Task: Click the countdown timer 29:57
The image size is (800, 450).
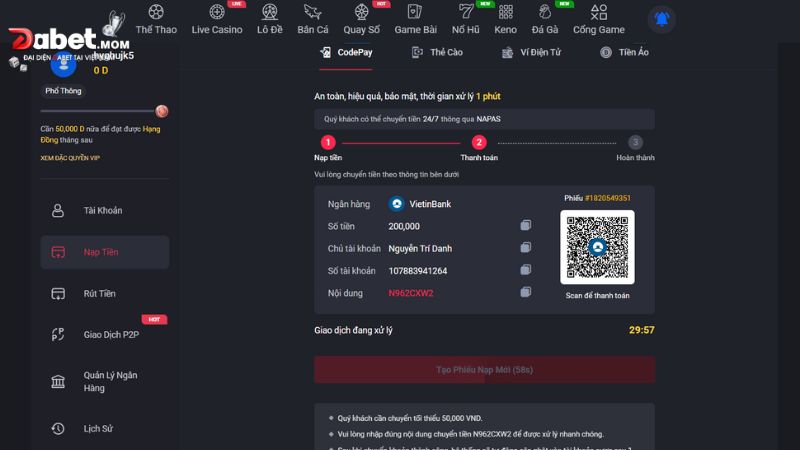Action: coord(641,330)
